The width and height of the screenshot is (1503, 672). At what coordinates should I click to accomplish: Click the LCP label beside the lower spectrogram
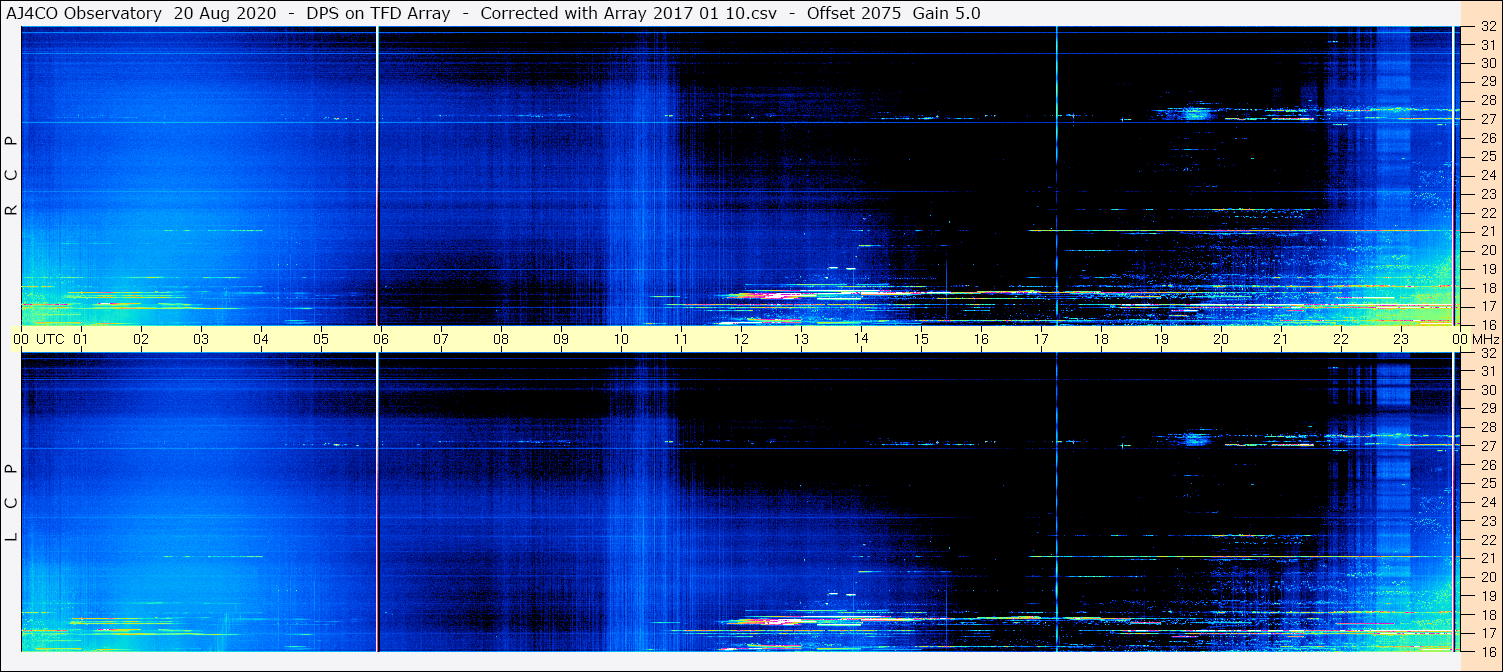[x=12, y=502]
